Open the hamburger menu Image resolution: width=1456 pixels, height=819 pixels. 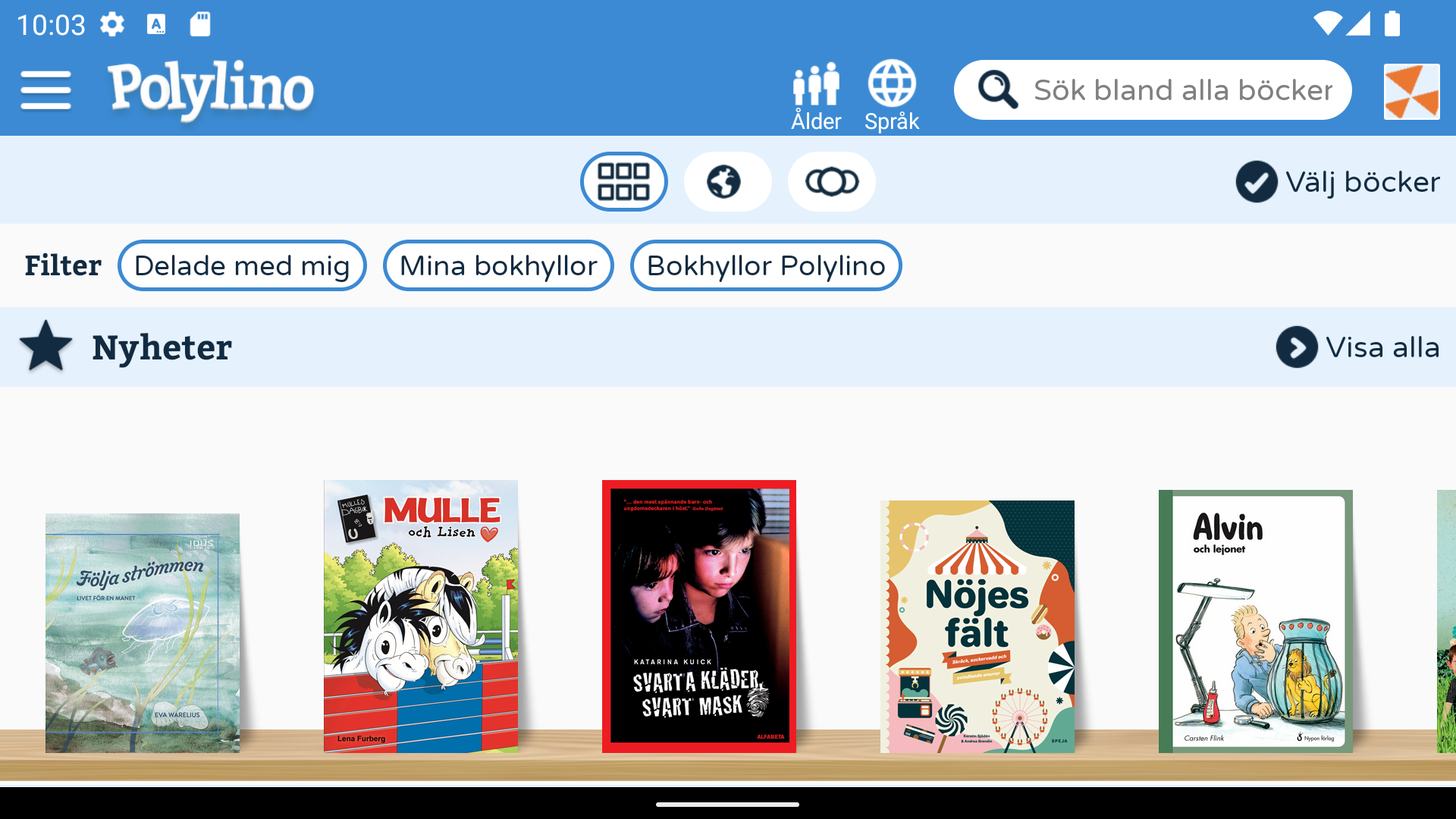coord(46,90)
